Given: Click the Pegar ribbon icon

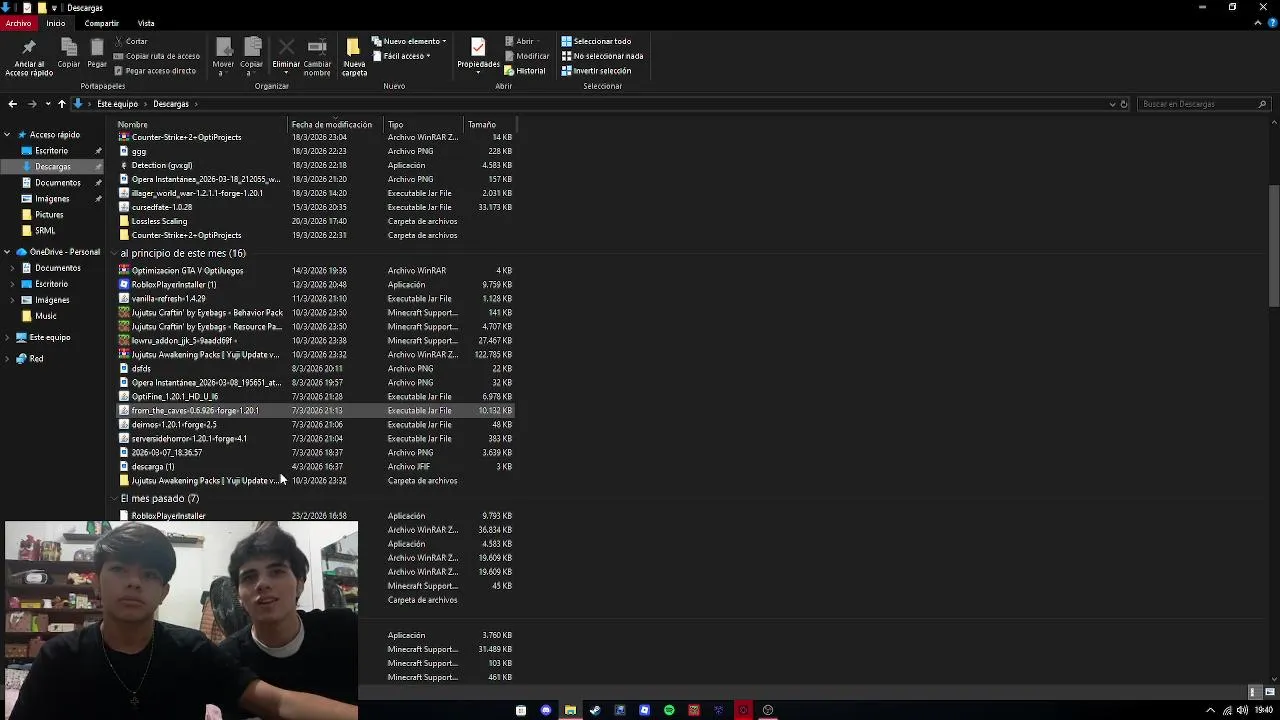Looking at the screenshot, I should pyautogui.click(x=97, y=47).
